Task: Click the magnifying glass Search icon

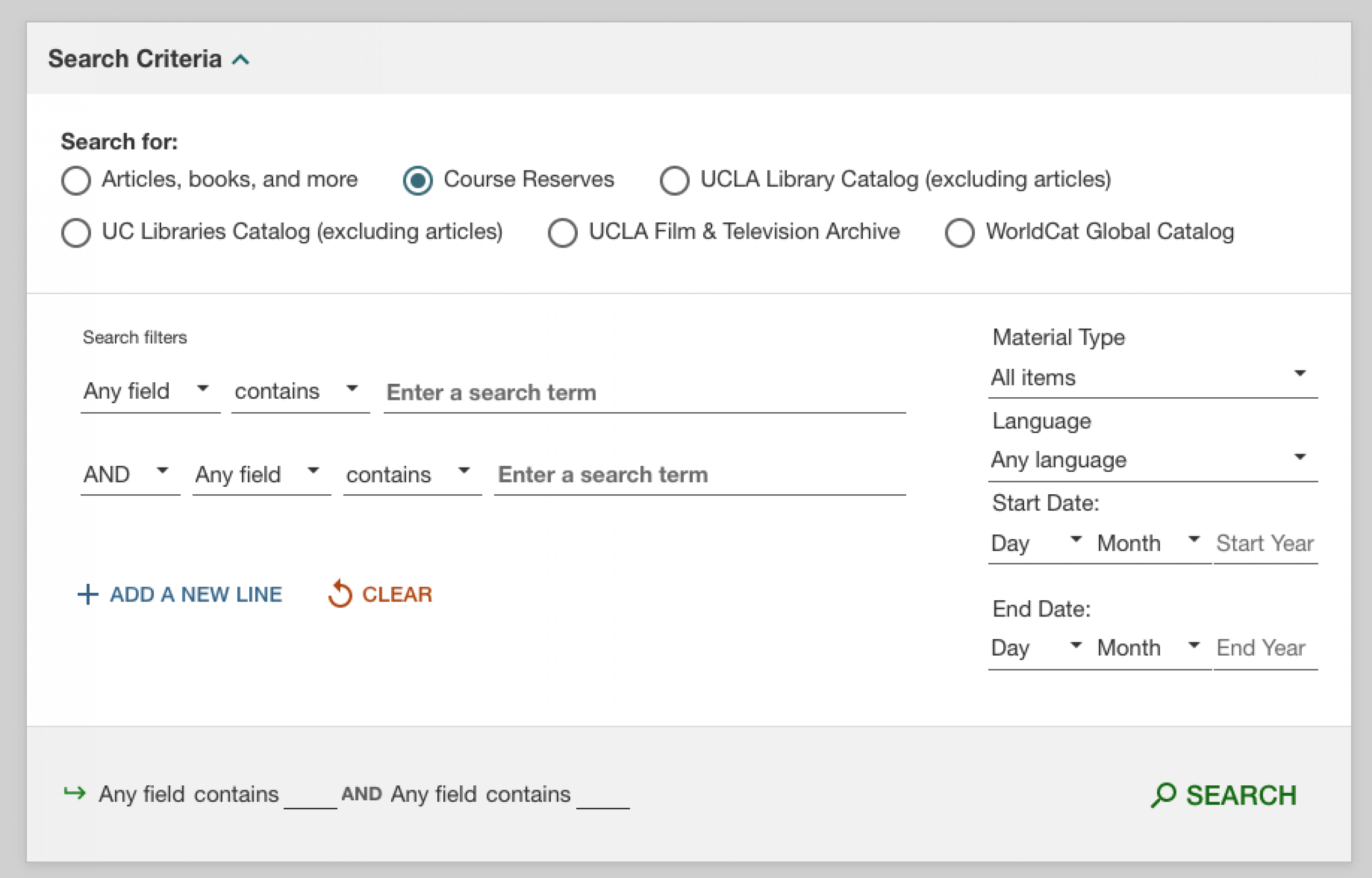Action: pyautogui.click(x=1164, y=795)
